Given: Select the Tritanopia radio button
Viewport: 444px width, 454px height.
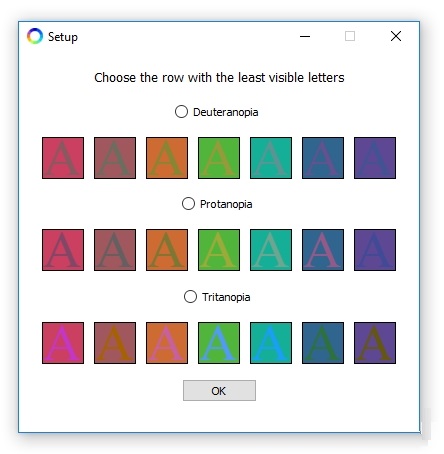Looking at the screenshot, I should pyautogui.click(x=190, y=296).
